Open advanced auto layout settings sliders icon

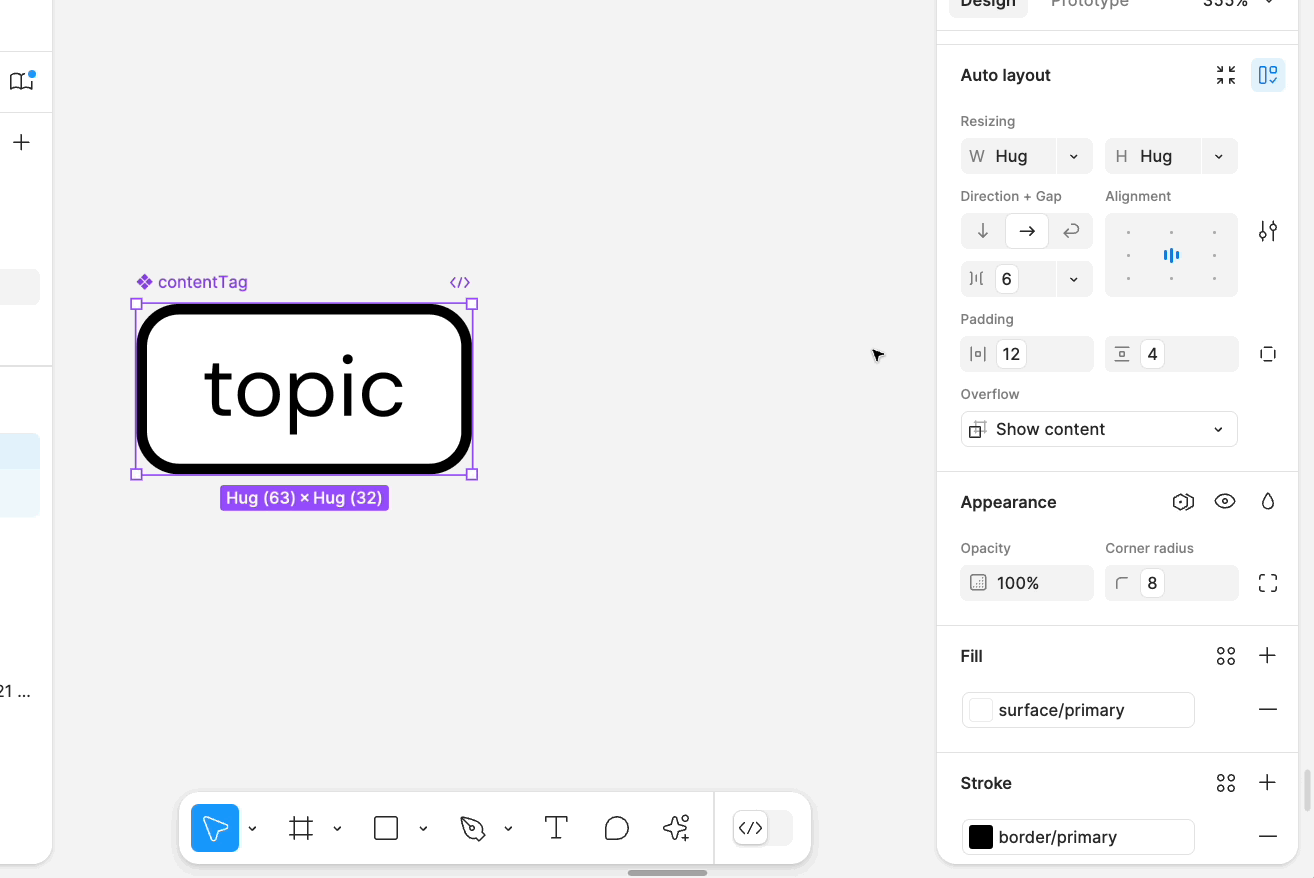(x=1268, y=231)
